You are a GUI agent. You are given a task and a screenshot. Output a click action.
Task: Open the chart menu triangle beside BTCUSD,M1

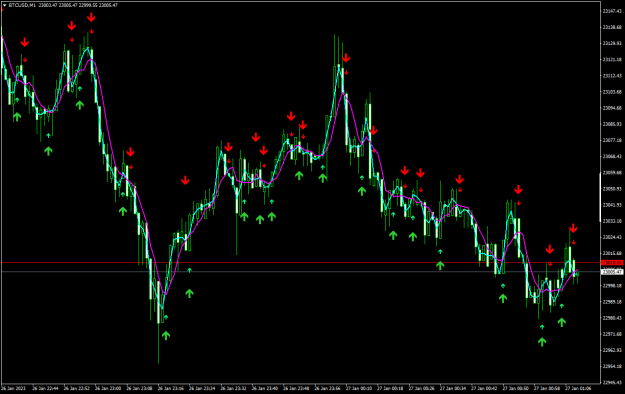tap(4, 6)
